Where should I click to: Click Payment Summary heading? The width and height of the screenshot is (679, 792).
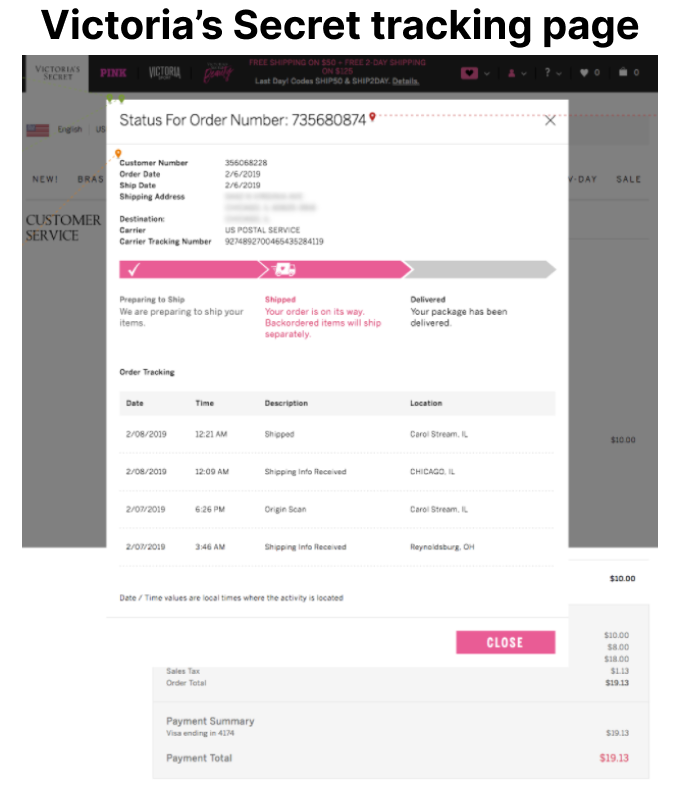210,721
